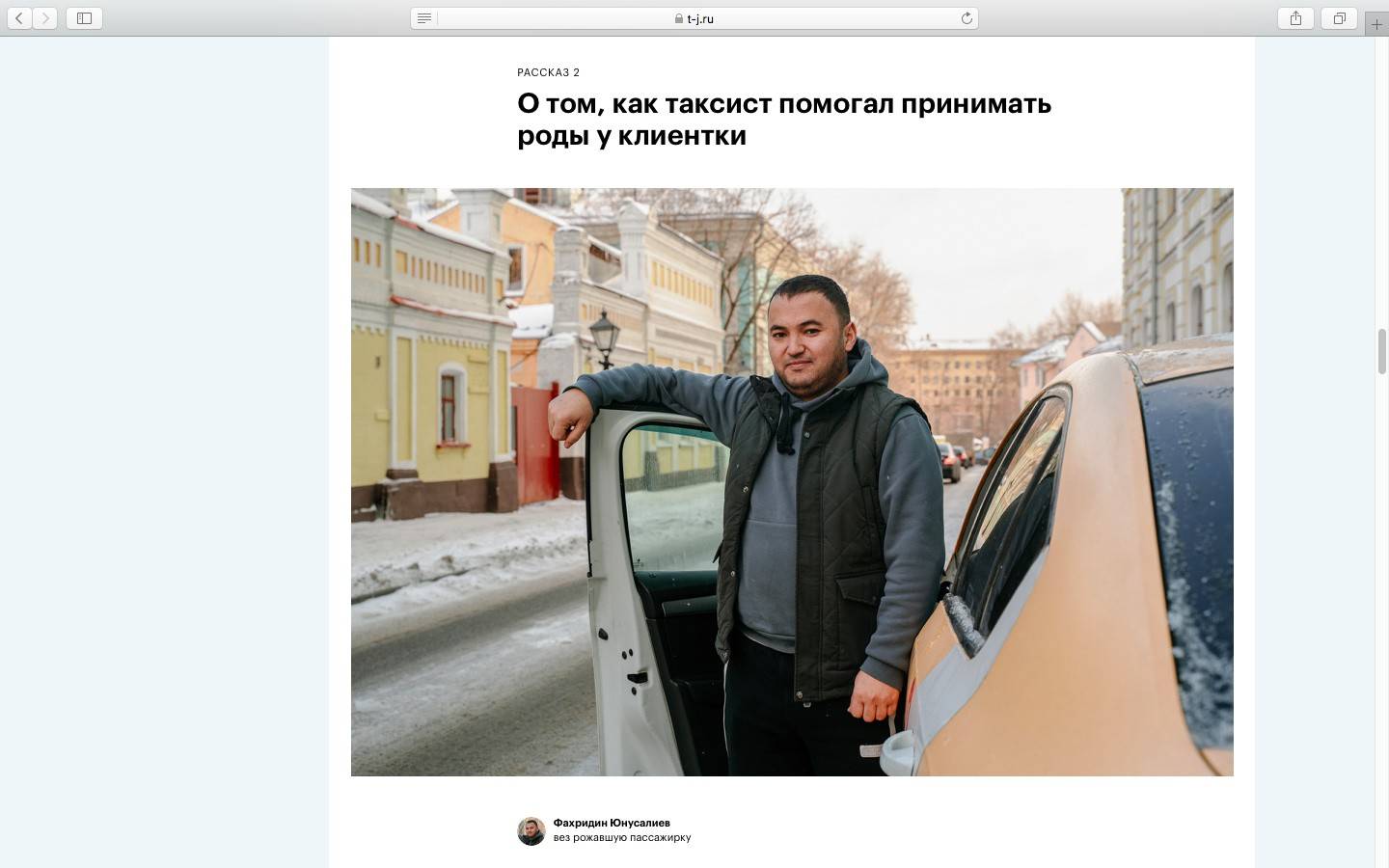Click Фахридин Юнусалиев's round avatar
This screenshot has height=868, width=1389.
click(531, 830)
